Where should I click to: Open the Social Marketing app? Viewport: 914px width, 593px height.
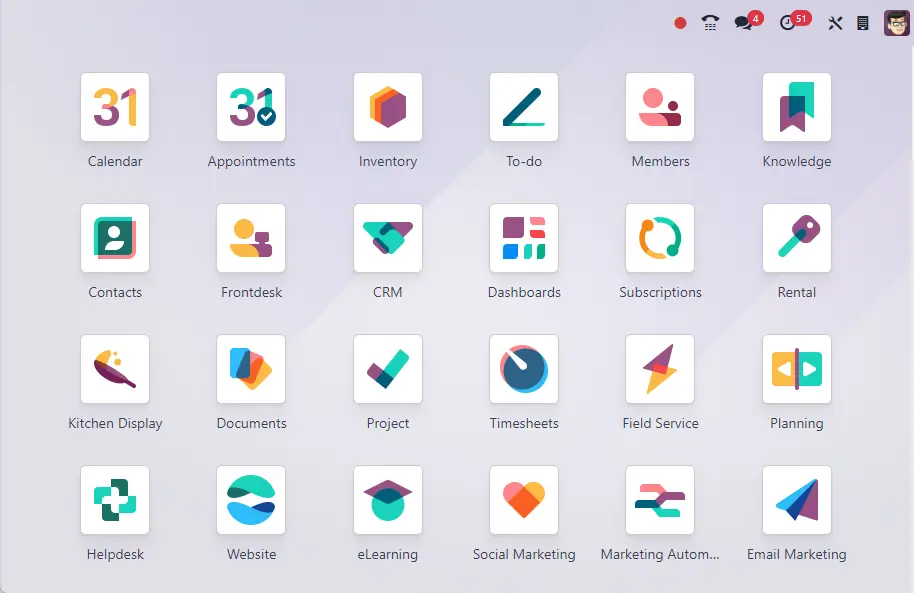(524, 500)
